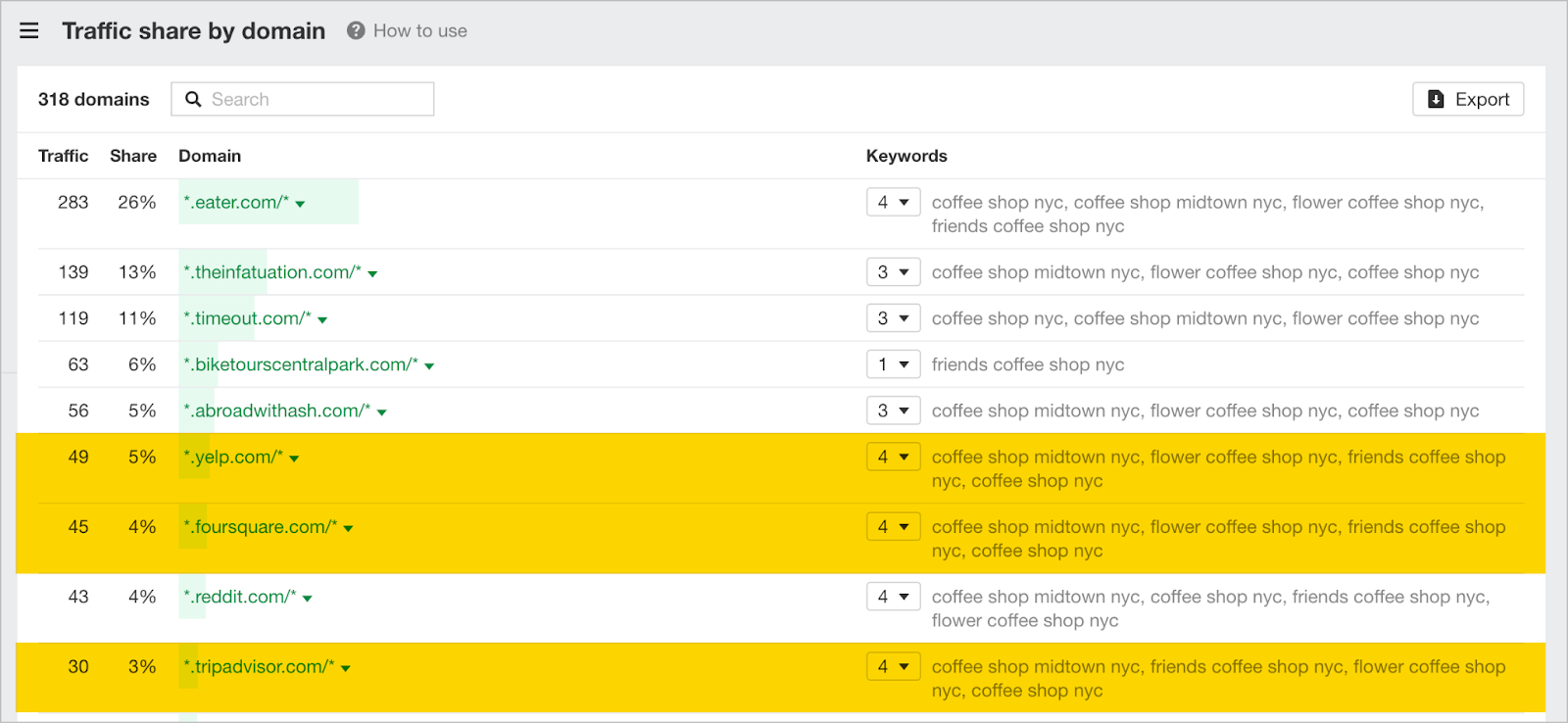
Task: Open the *.abroadwithash.com/* domain link
Action: pos(277,410)
